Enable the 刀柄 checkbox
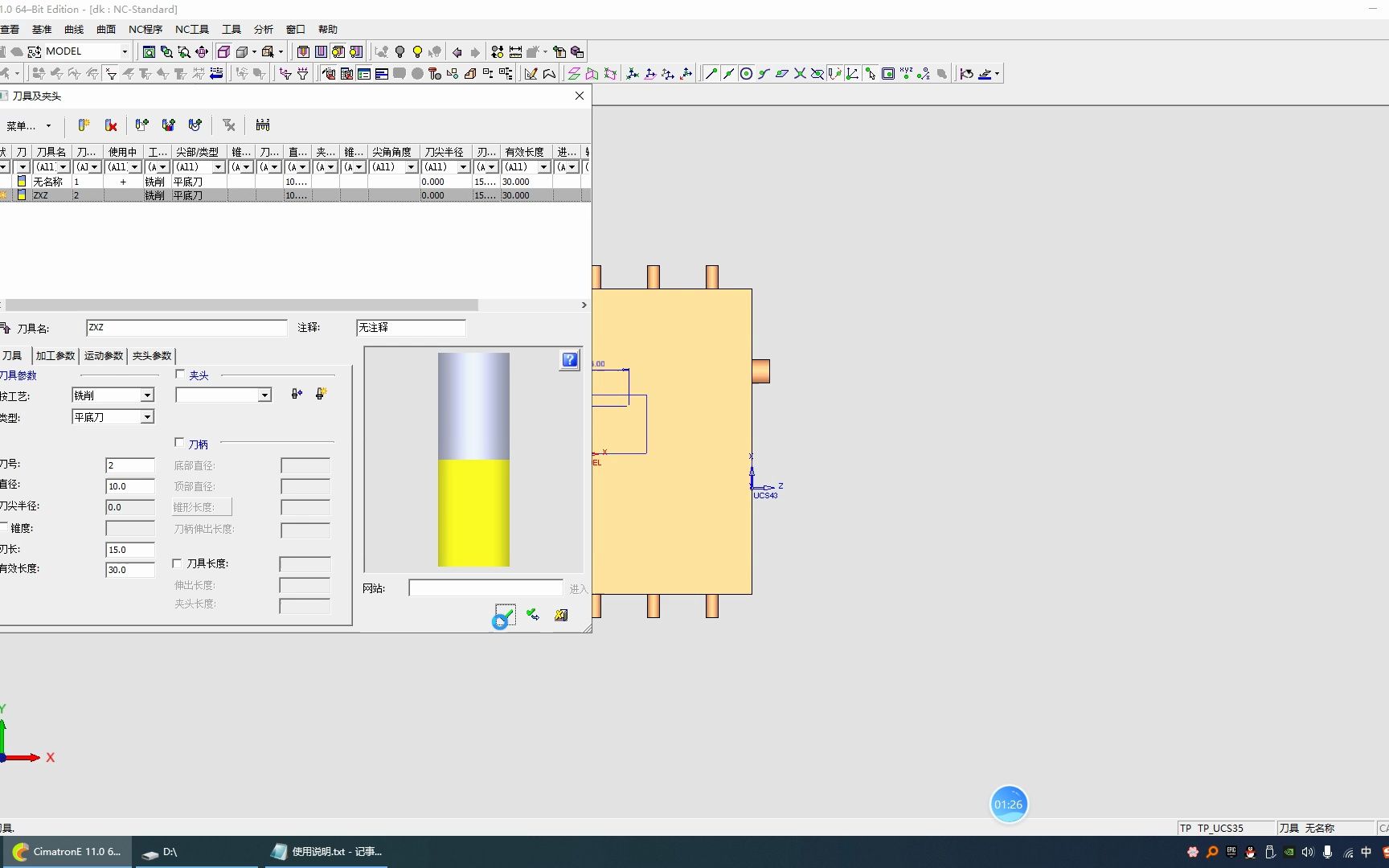 tap(179, 443)
